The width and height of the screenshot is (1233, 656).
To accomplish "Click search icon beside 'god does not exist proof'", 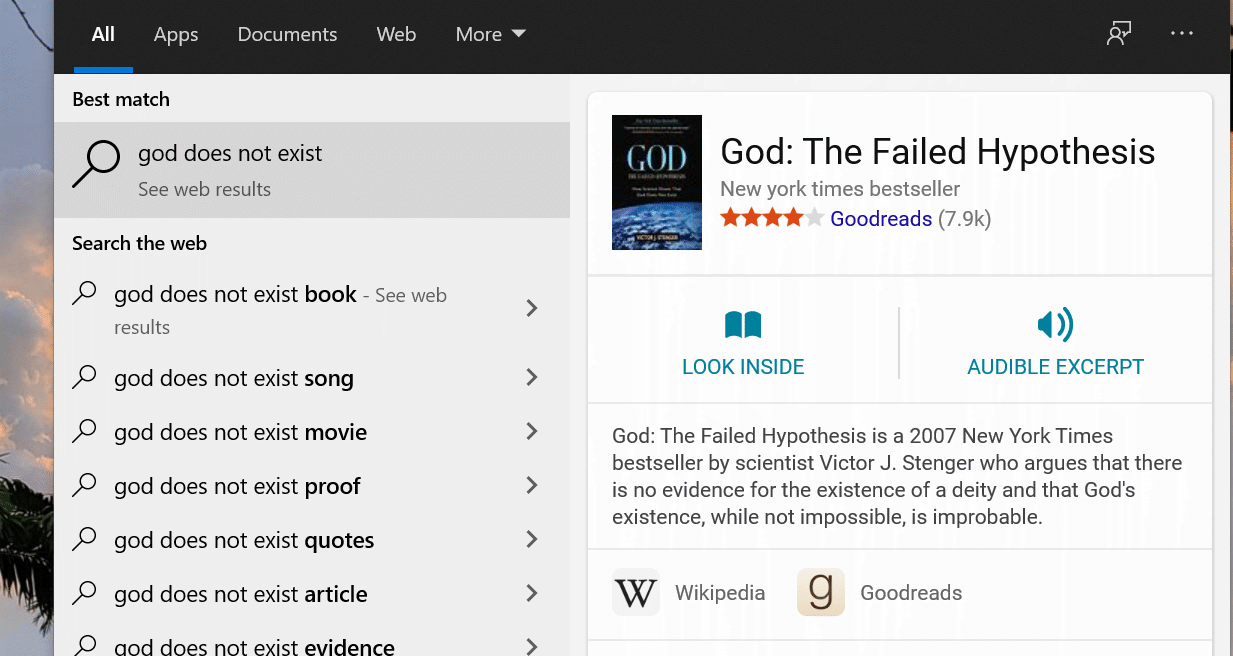I will [x=86, y=485].
